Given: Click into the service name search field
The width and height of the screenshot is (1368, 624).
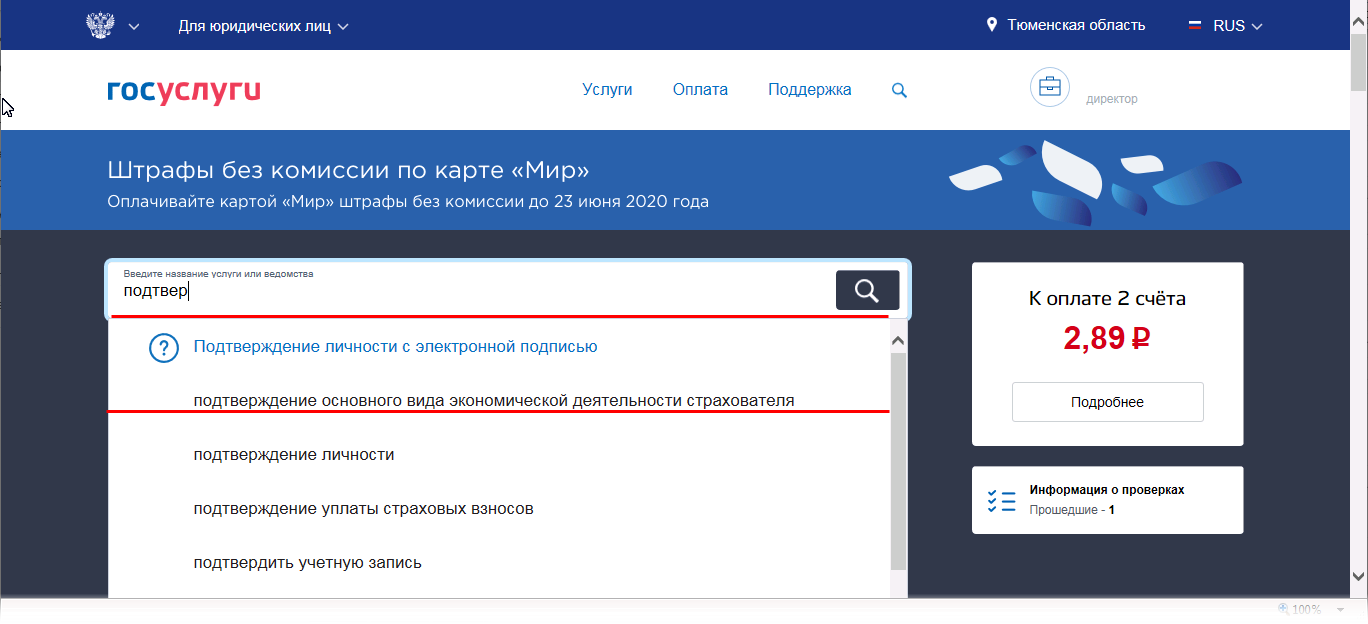Looking at the screenshot, I should pos(470,291).
